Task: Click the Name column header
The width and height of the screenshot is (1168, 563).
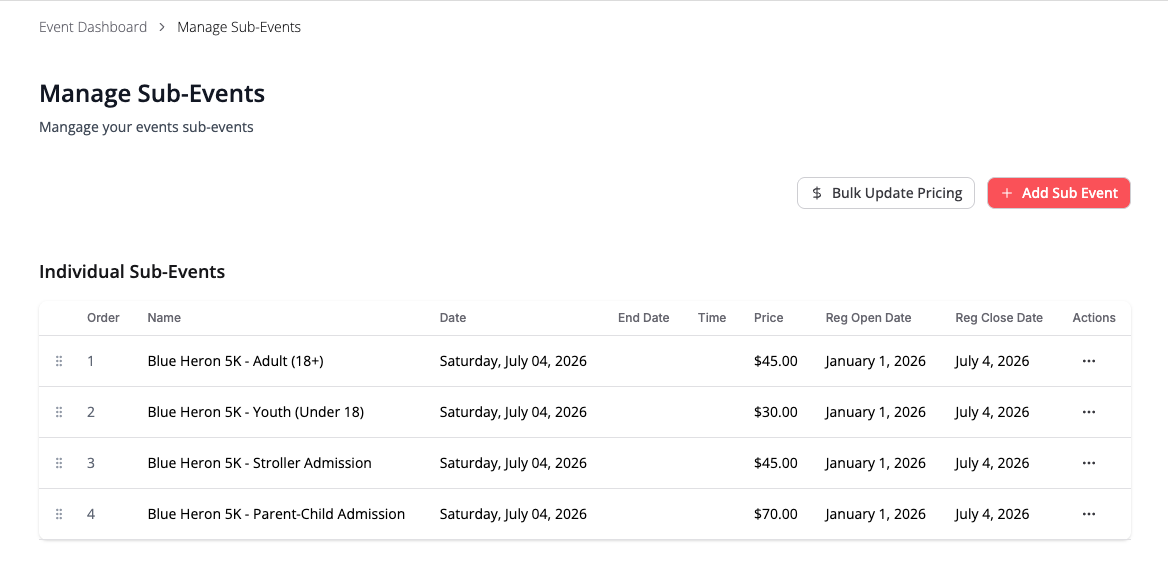Action: click(x=164, y=318)
